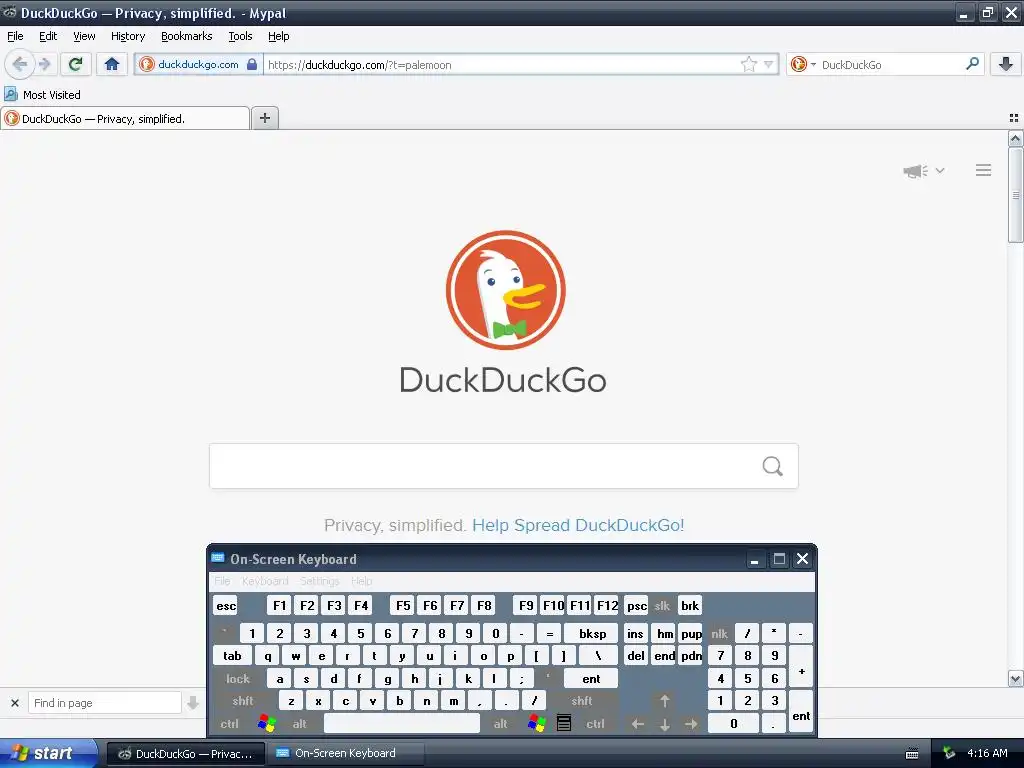This screenshot has width=1024, height=768.
Task: Open the On-Screen Keyboard's Settings menu
Action: point(319,581)
